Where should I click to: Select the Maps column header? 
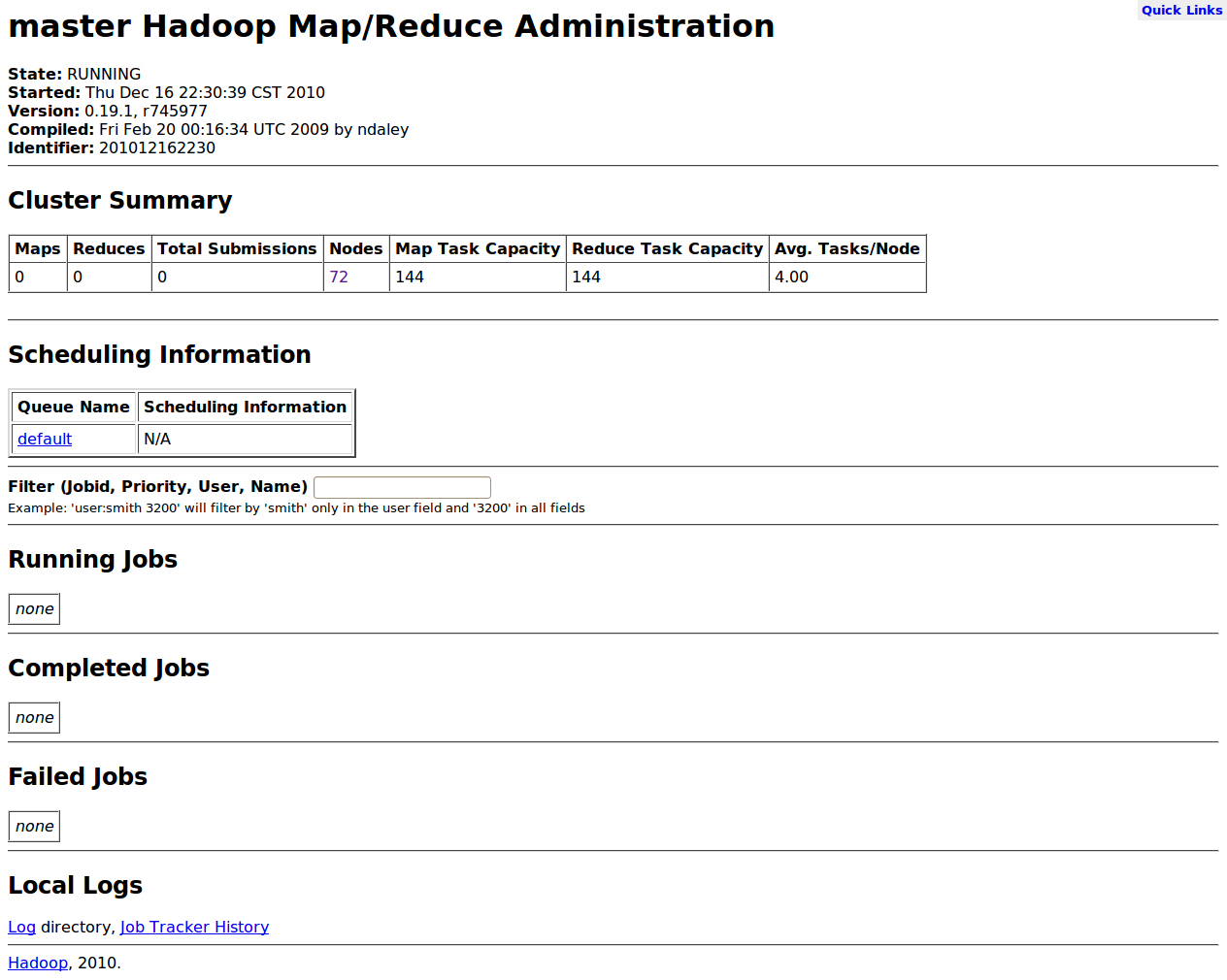tap(38, 248)
